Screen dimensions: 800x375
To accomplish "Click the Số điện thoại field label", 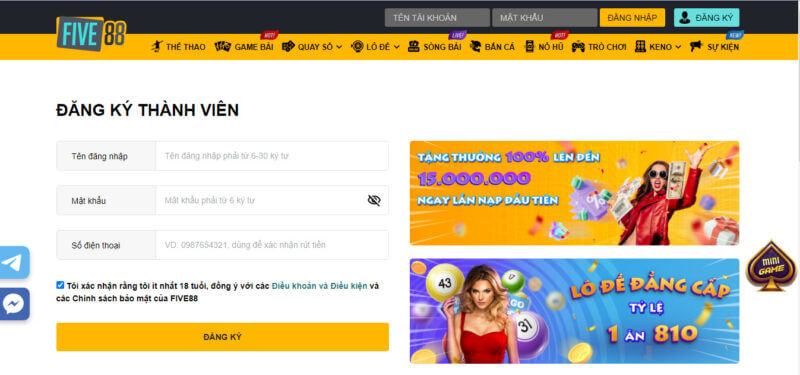I will click(x=96, y=245).
